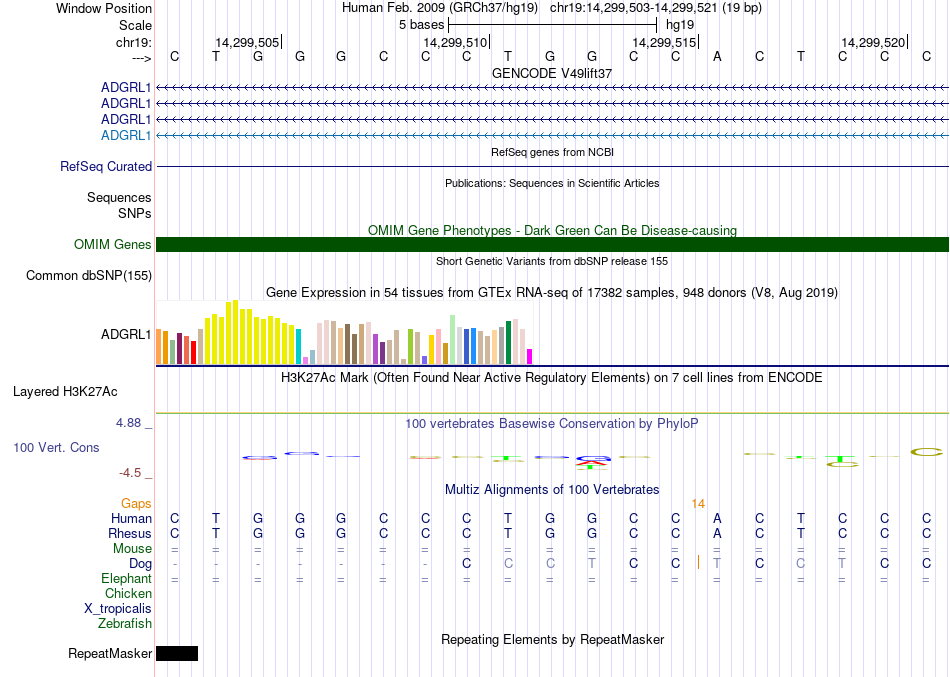
Task: Click the 14,299,510 ruler position
Action: tap(455, 42)
